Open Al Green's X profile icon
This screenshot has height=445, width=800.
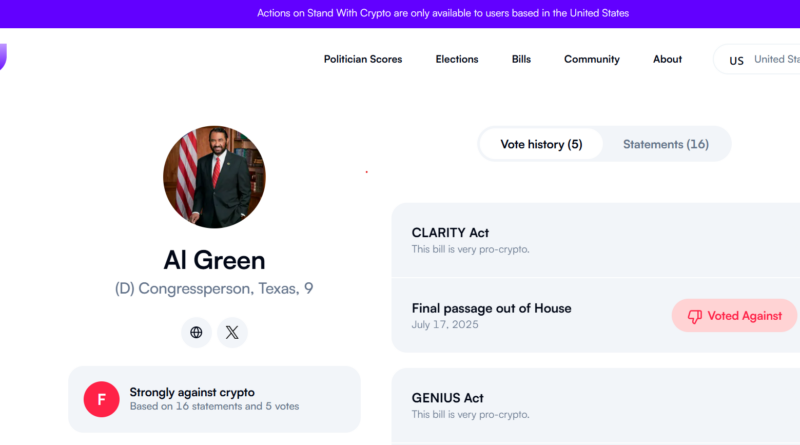pos(232,332)
